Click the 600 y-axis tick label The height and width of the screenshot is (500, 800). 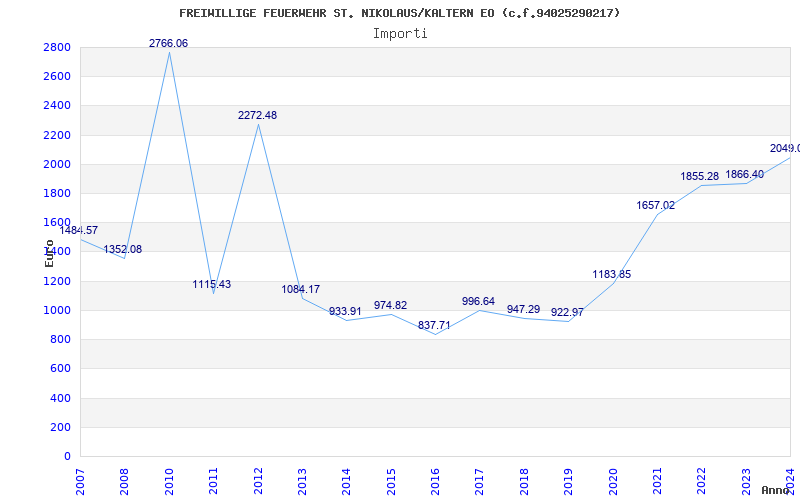tap(63, 368)
